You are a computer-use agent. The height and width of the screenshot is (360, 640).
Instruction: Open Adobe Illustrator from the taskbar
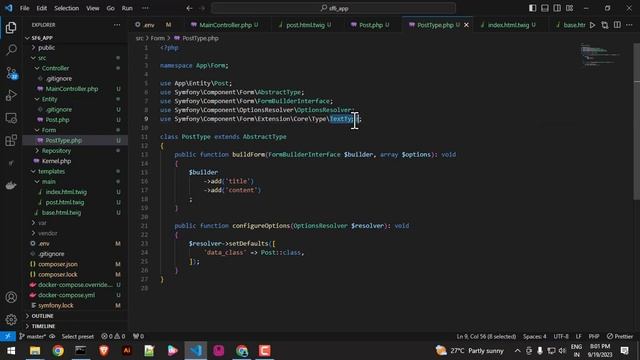pyautogui.click(x=127, y=351)
